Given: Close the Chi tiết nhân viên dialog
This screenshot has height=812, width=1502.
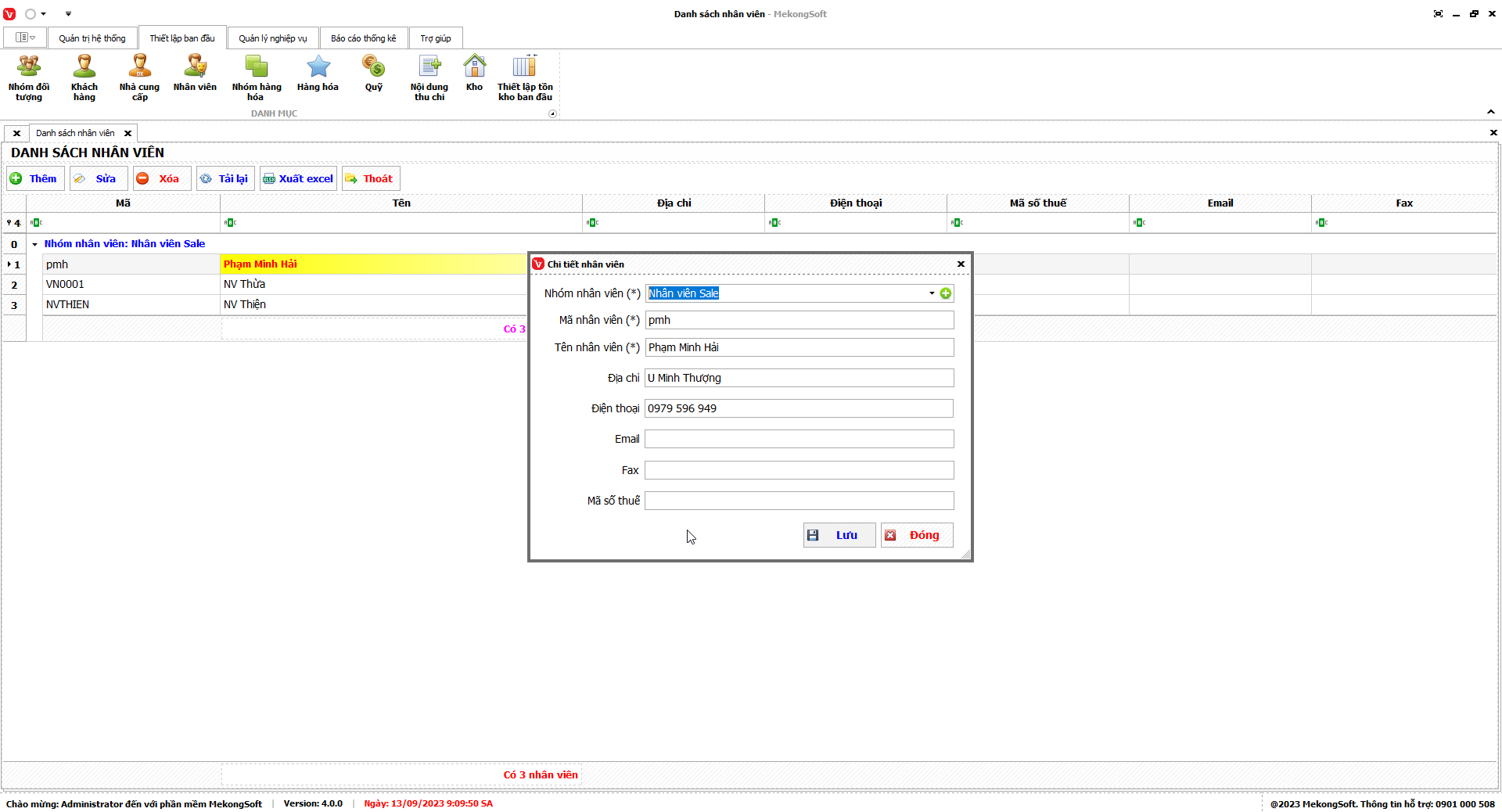Looking at the screenshot, I should (961, 264).
